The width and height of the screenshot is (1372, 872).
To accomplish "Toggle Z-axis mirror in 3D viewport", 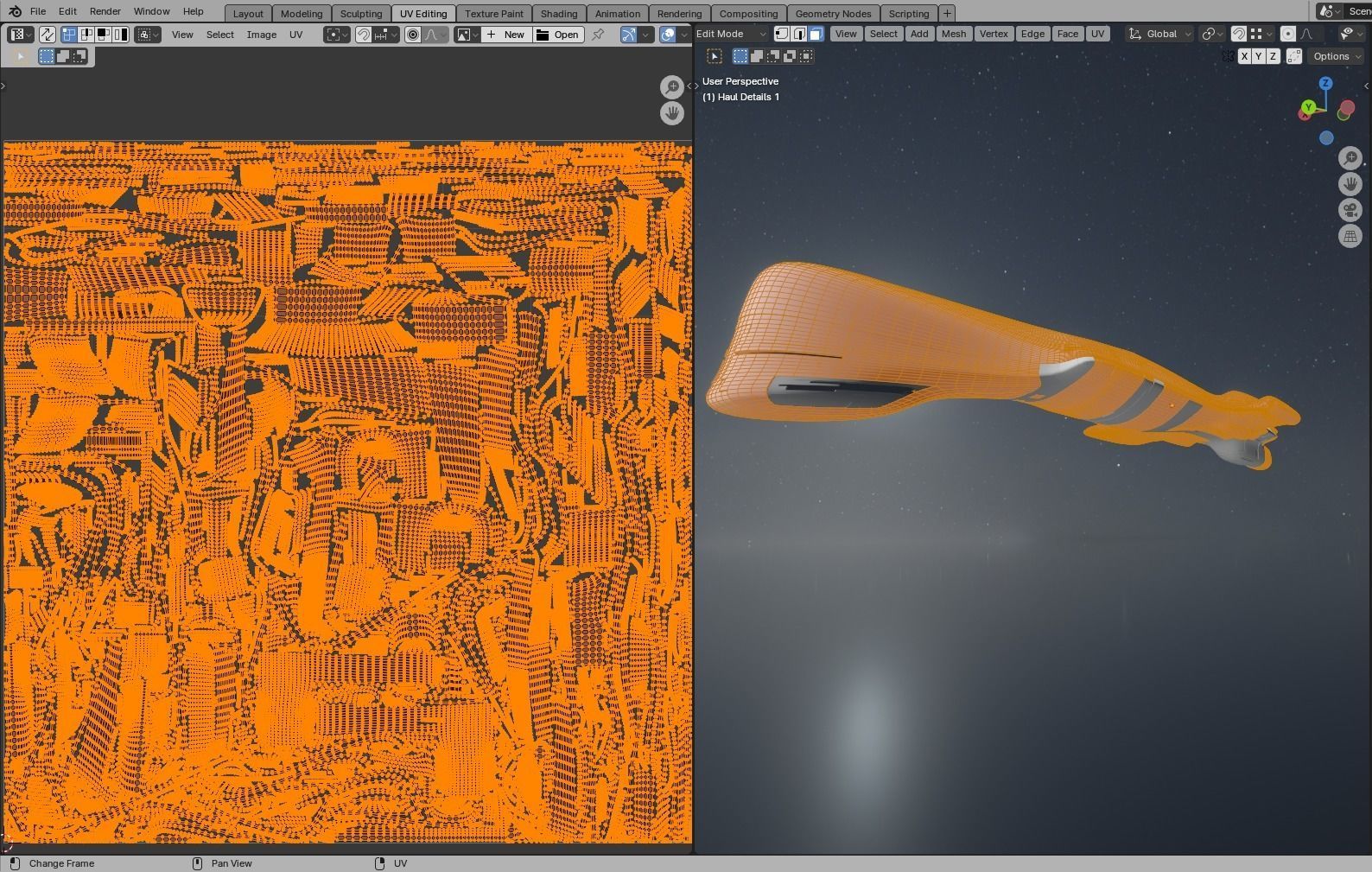I will [x=1273, y=56].
